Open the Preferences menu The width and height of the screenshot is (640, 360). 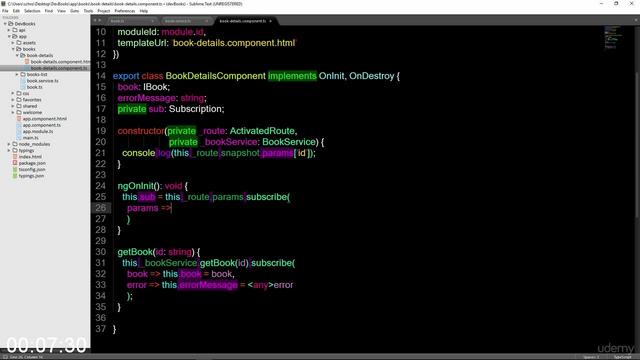(124, 11)
